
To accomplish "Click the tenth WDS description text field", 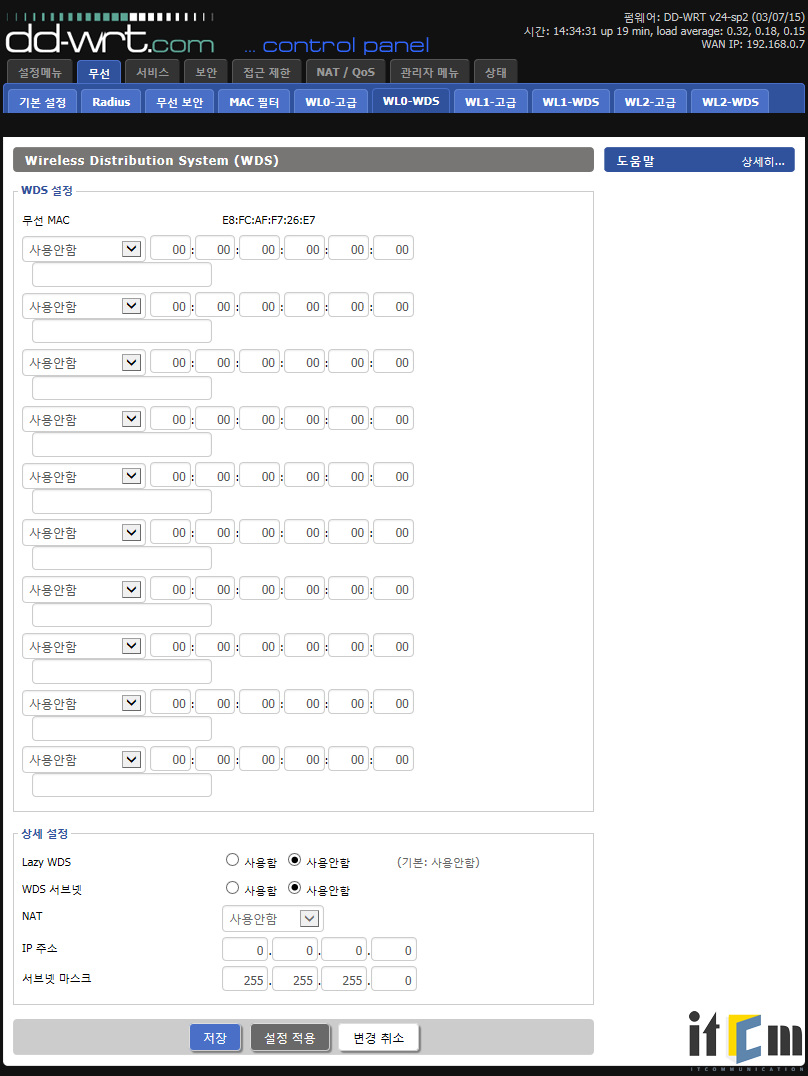I will pos(122,785).
